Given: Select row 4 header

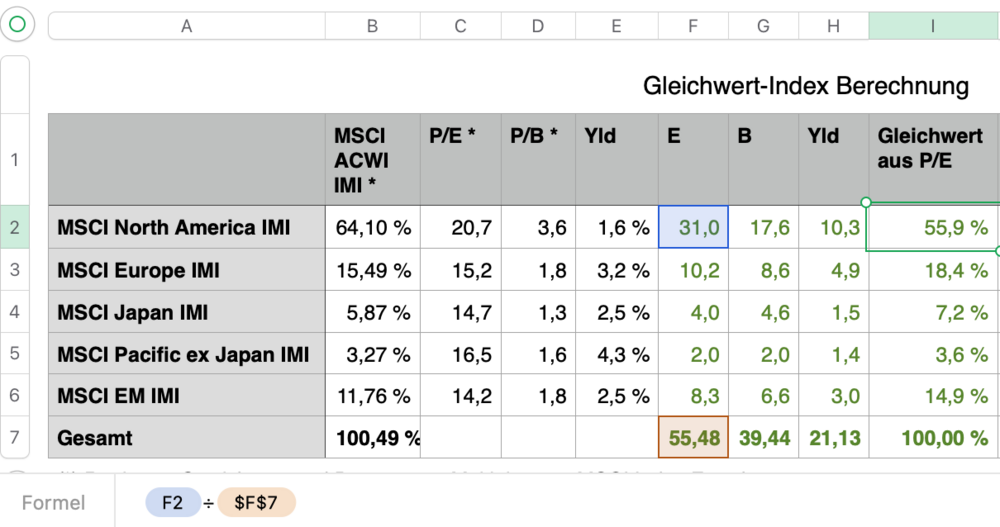Looking at the screenshot, I should point(14,312).
